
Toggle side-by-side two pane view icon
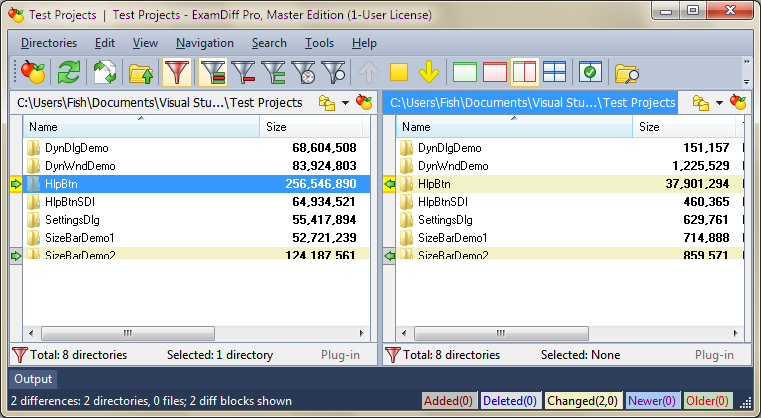pos(525,72)
